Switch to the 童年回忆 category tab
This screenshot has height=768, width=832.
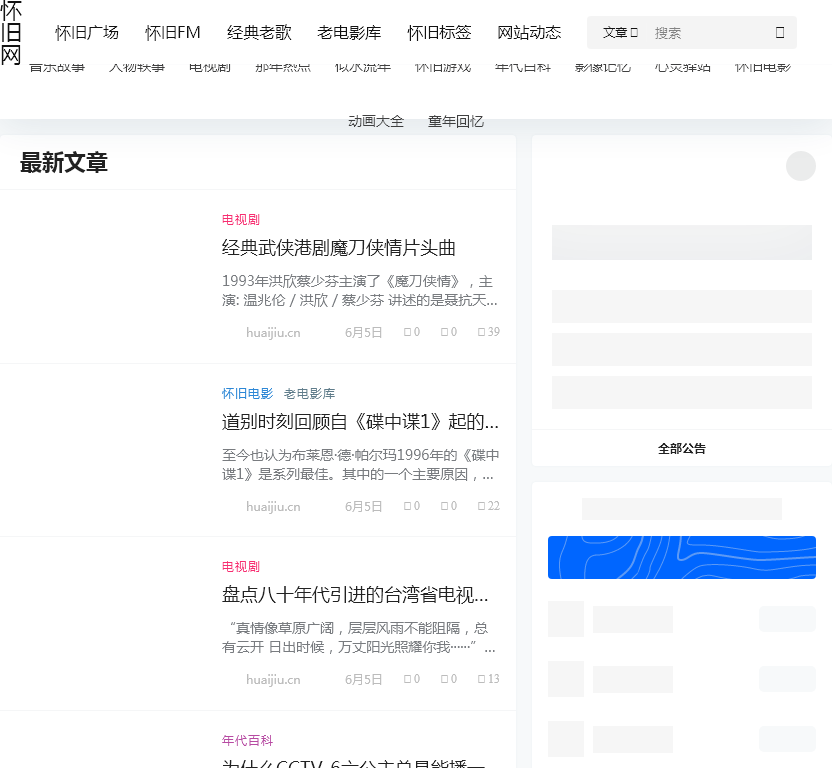pyautogui.click(x=456, y=121)
